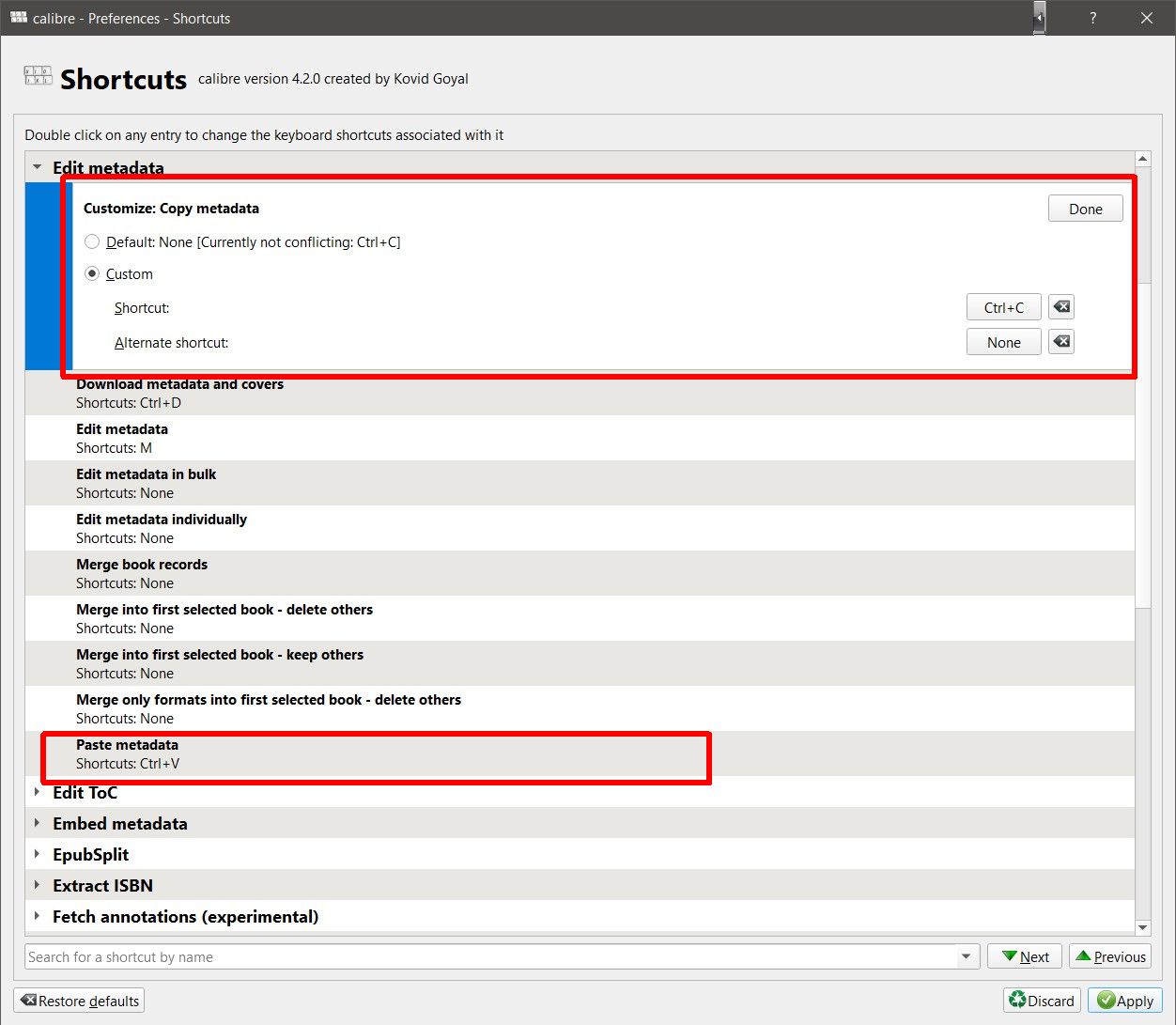Select Edit metadata individually entry
The image size is (1176, 1025).
580,528
